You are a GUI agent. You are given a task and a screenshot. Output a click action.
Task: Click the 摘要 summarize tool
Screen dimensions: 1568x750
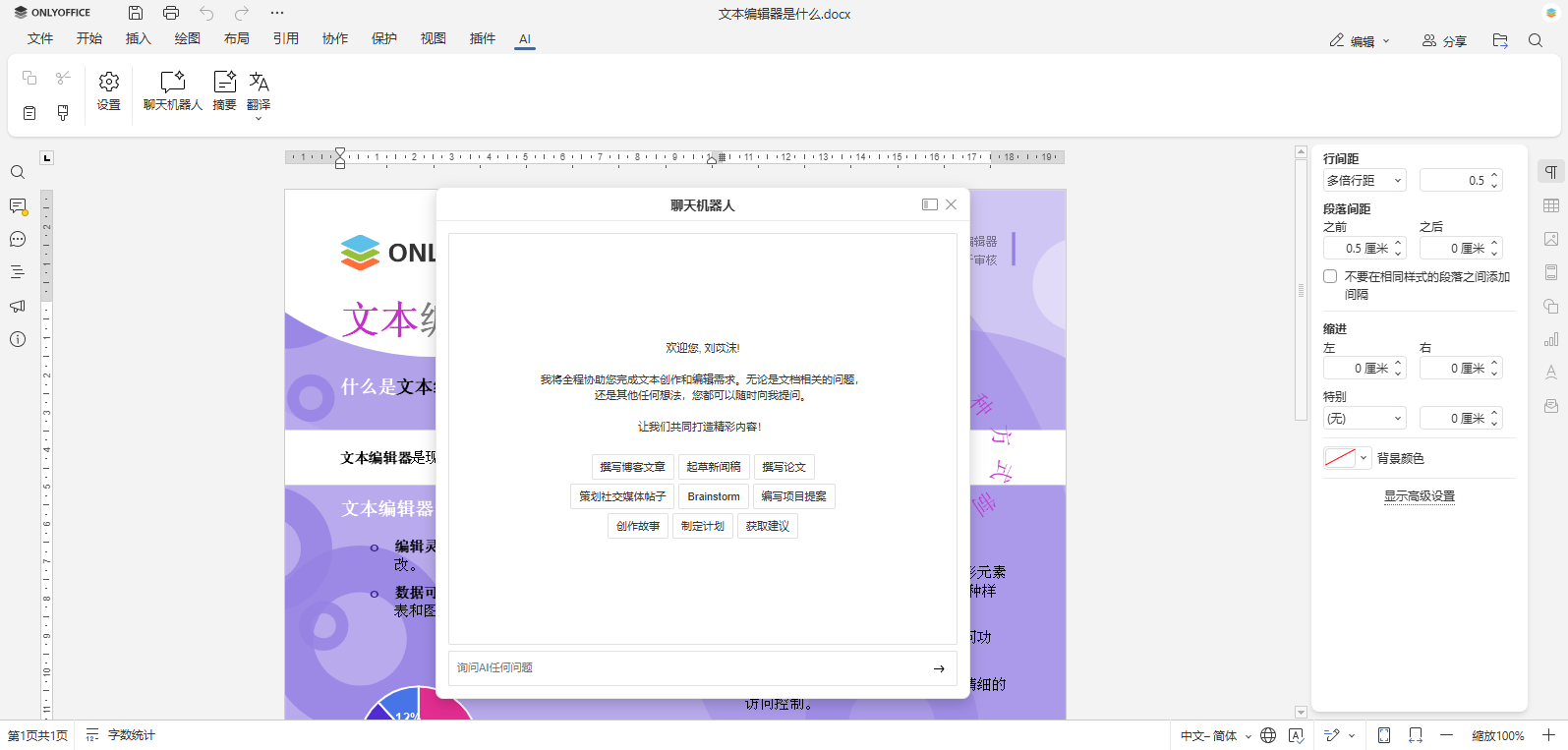225,90
